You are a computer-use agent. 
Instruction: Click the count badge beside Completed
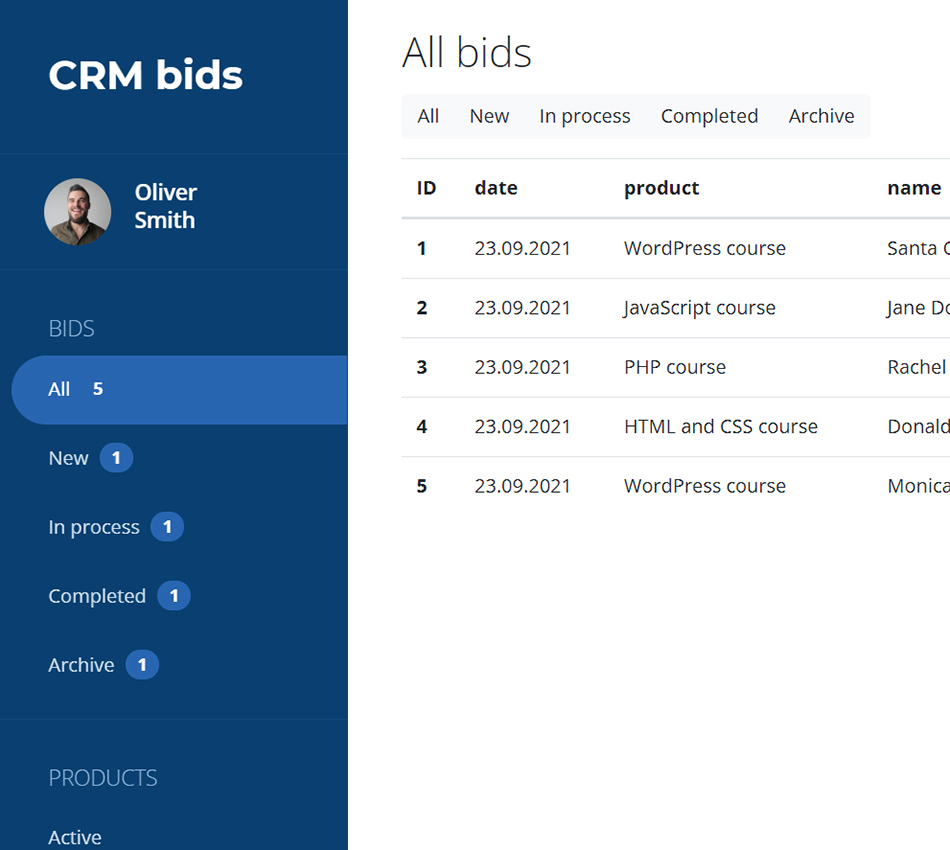pos(174,596)
